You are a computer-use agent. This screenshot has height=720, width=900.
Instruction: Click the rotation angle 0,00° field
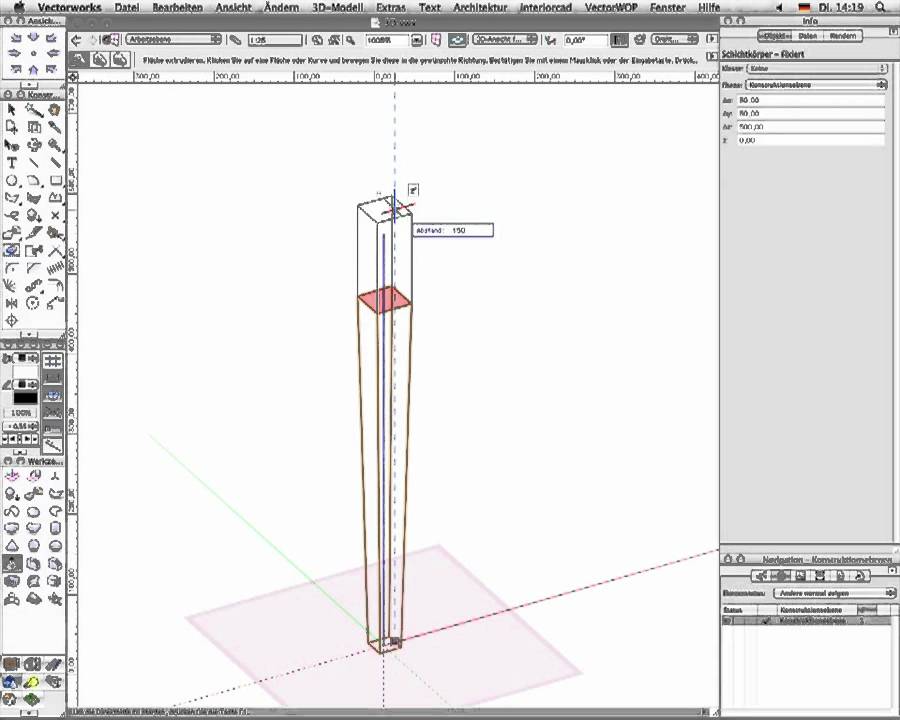585,40
